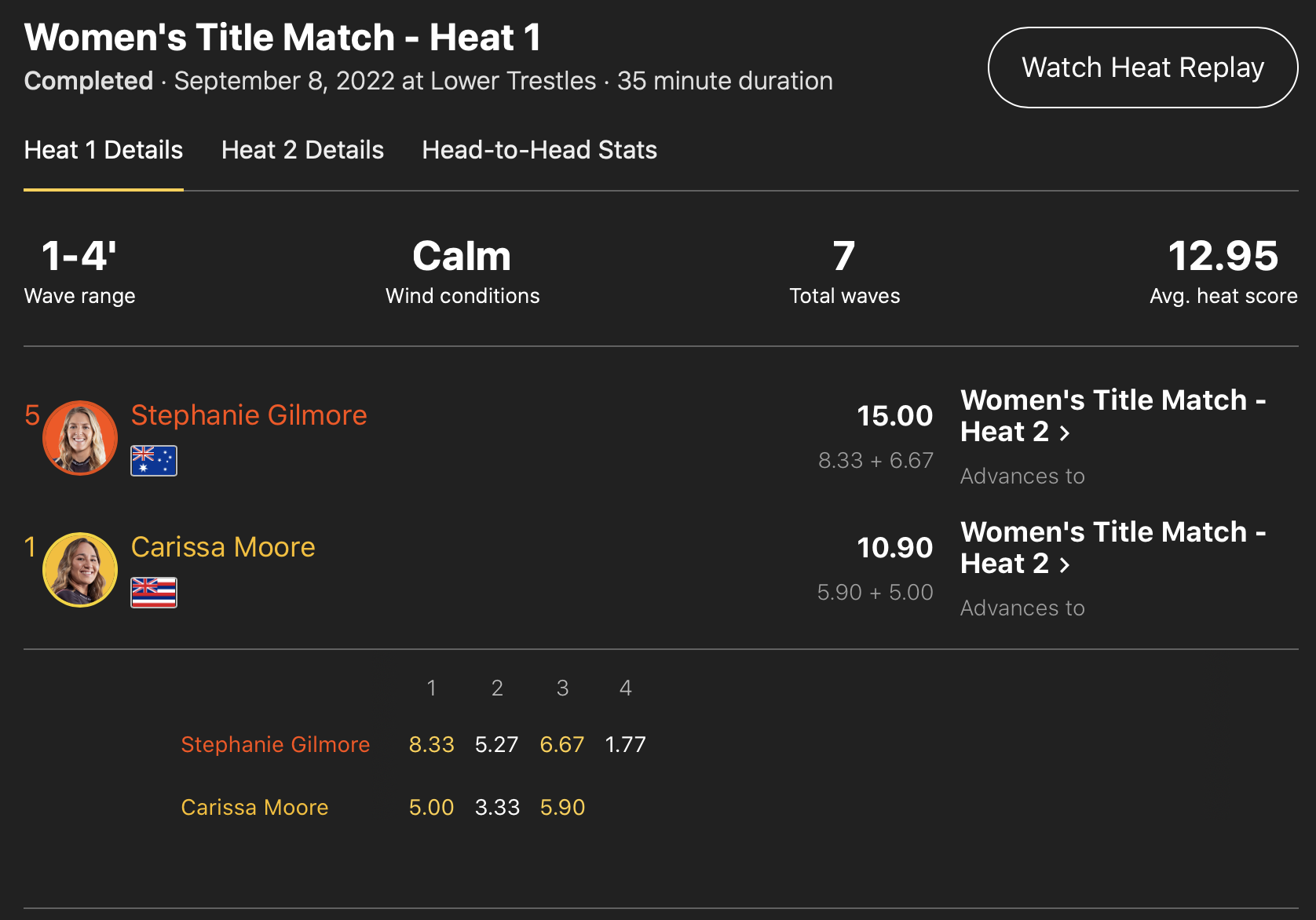Viewport: 1316px width, 920px height.
Task: Switch to Heat 2 Details tab
Action: coord(302,150)
